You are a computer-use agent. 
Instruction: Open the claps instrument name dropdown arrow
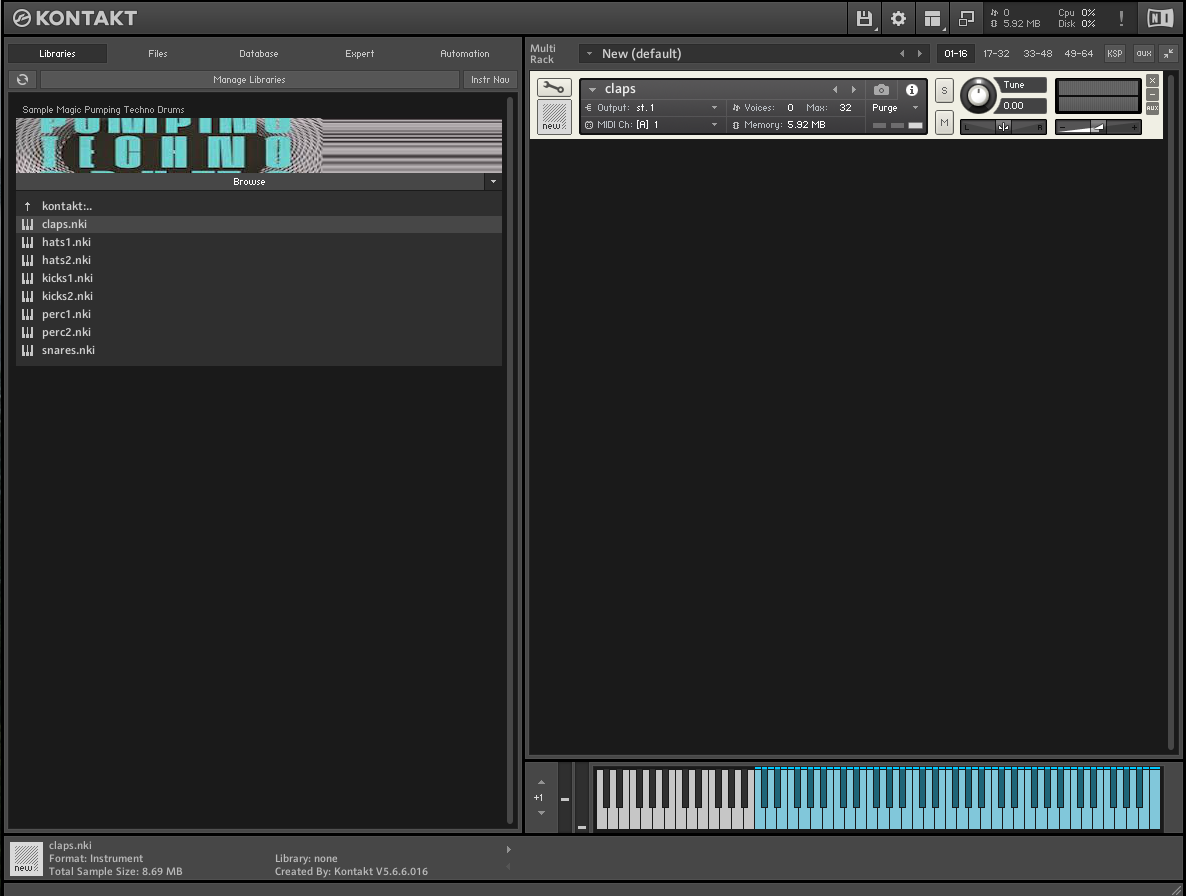click(592, 89)
